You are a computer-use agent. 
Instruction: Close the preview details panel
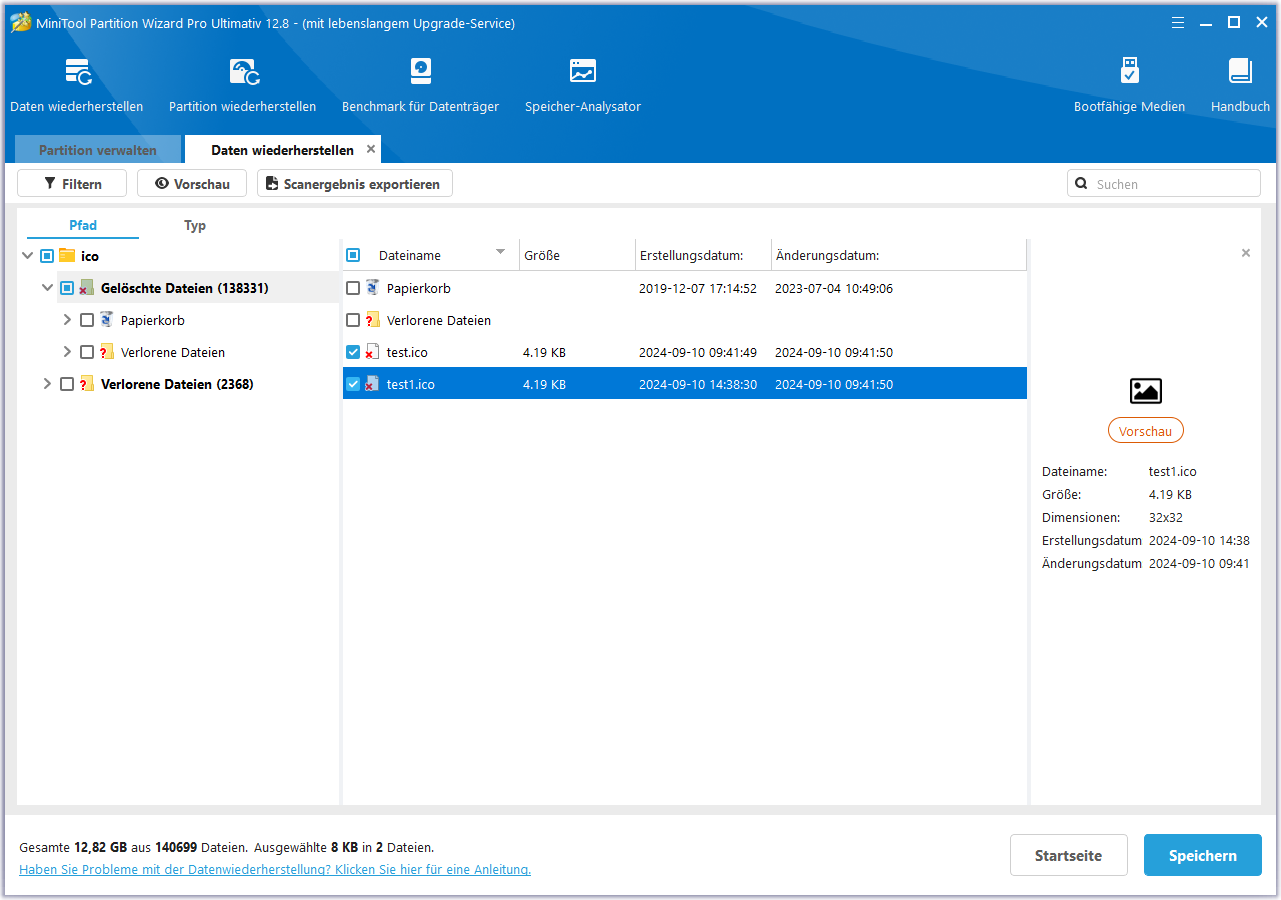point(1246,254)
